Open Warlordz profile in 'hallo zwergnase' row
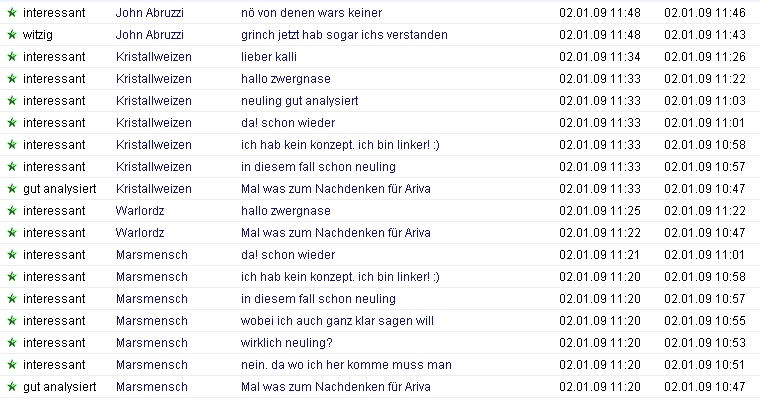The height and width of the screenshot is (400, 772). (x=140, y=211)
